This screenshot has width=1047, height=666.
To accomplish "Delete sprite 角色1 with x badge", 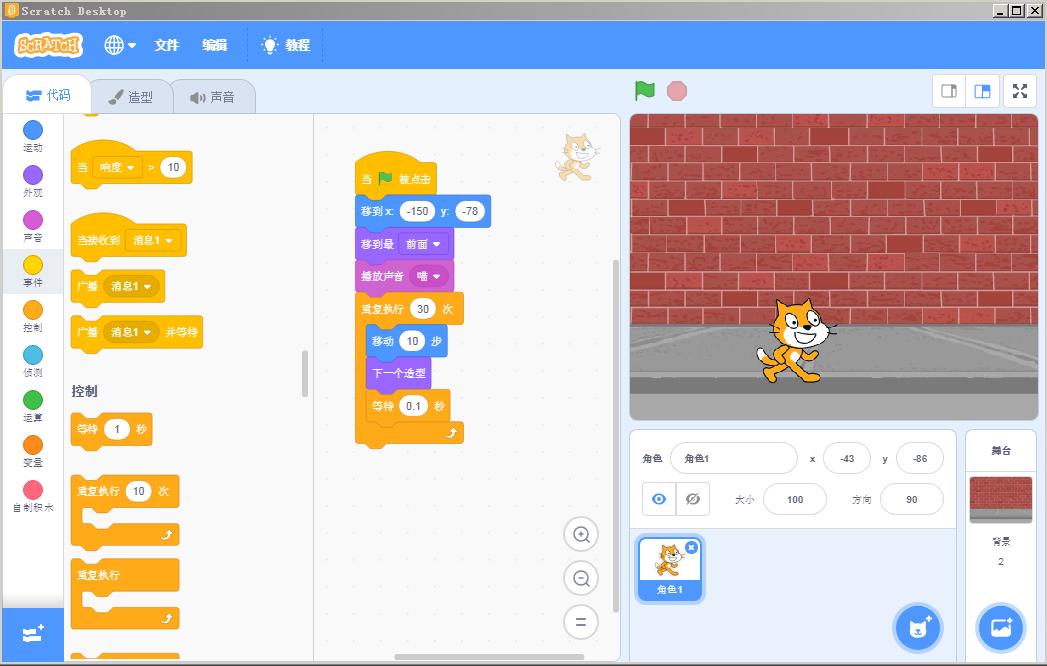I will click(x=691, y=548).
